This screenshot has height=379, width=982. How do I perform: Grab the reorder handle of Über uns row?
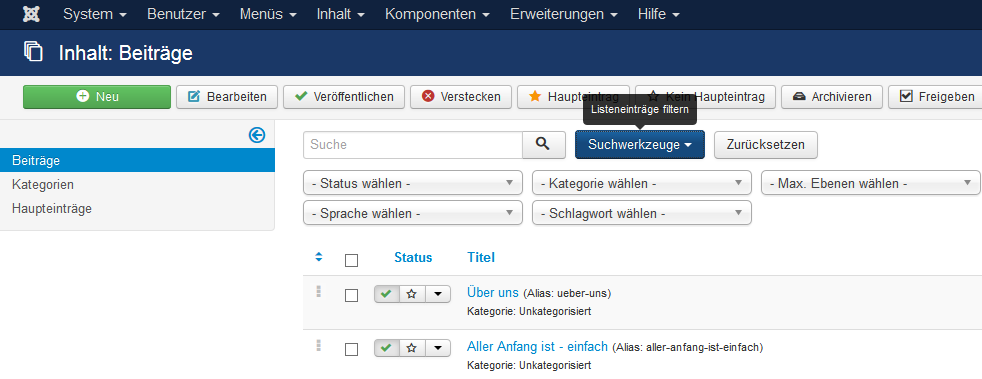(x=318, y=291)
